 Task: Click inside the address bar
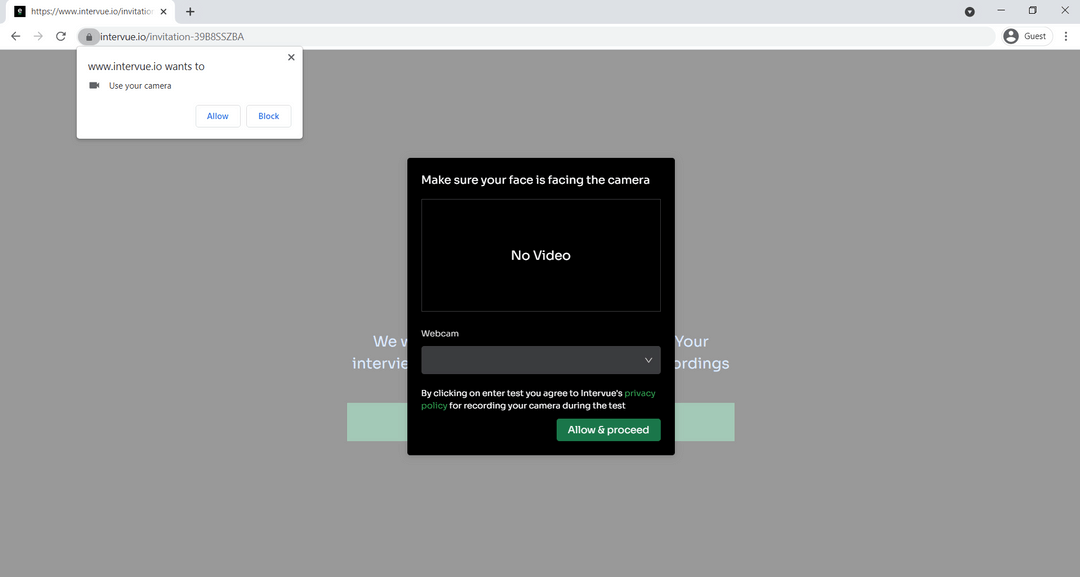click(400, 36)
